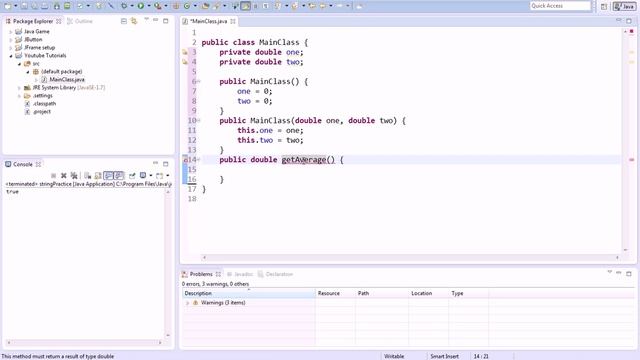Switch to the Outline tab
Viewport: 640px width, 360px height.
tap(80, 21)
